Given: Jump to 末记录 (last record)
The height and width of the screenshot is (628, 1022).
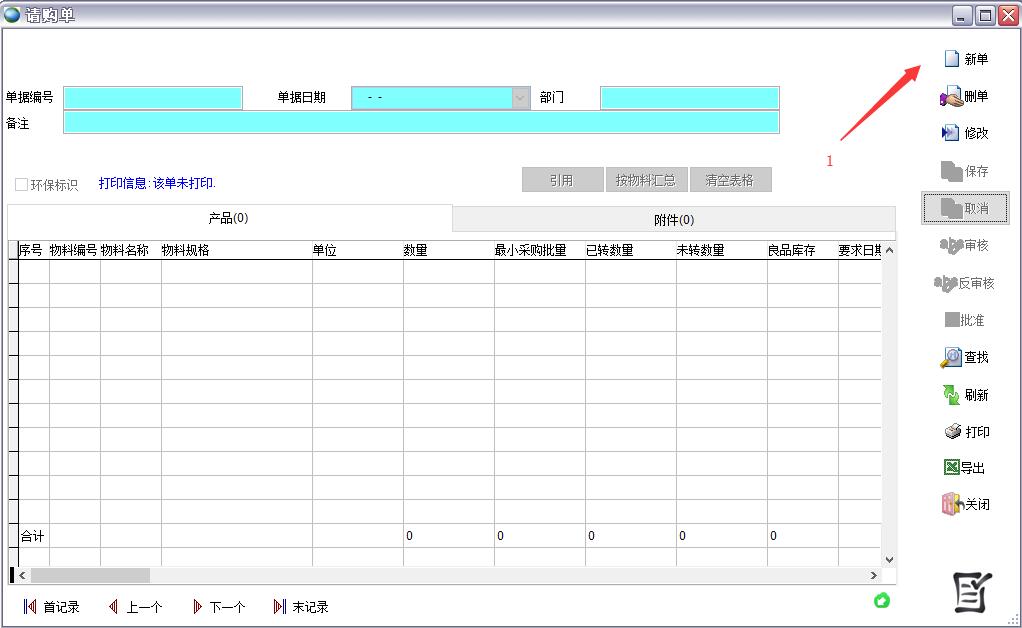Looking at the screenshot, I should 280,607.
